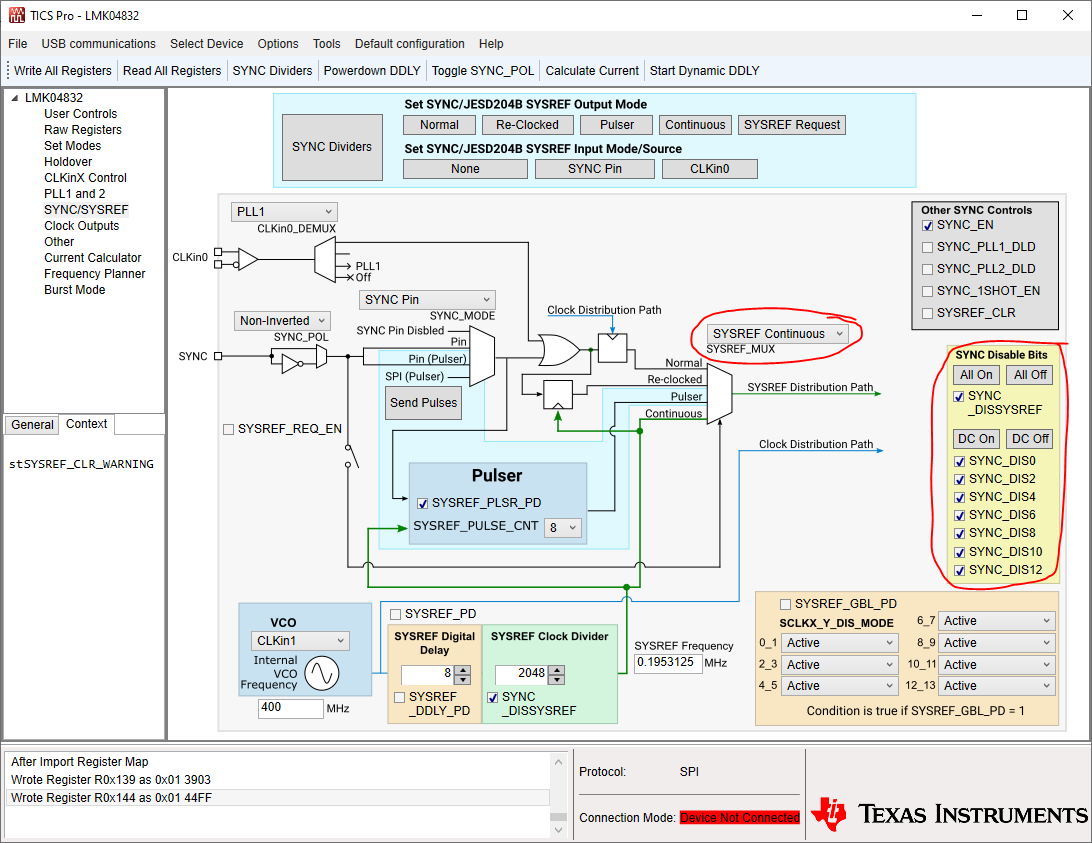
Task: Click Read All Registers toolbar button
Action: tap(172, 71)
